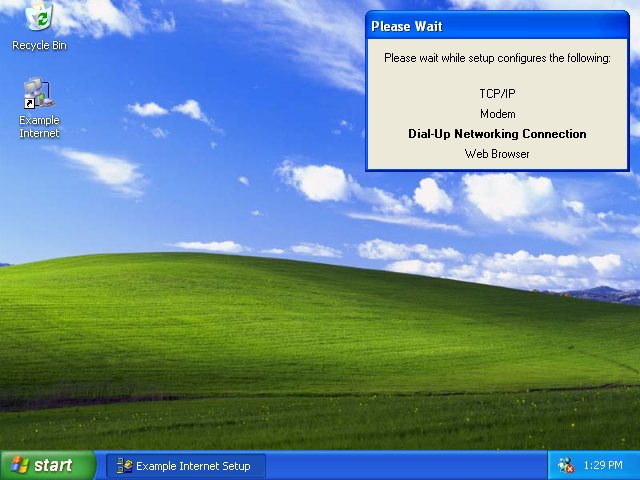Select the Example Internet shortcut icon
This screenshot has width=640, height=480.
click(39, 93)
